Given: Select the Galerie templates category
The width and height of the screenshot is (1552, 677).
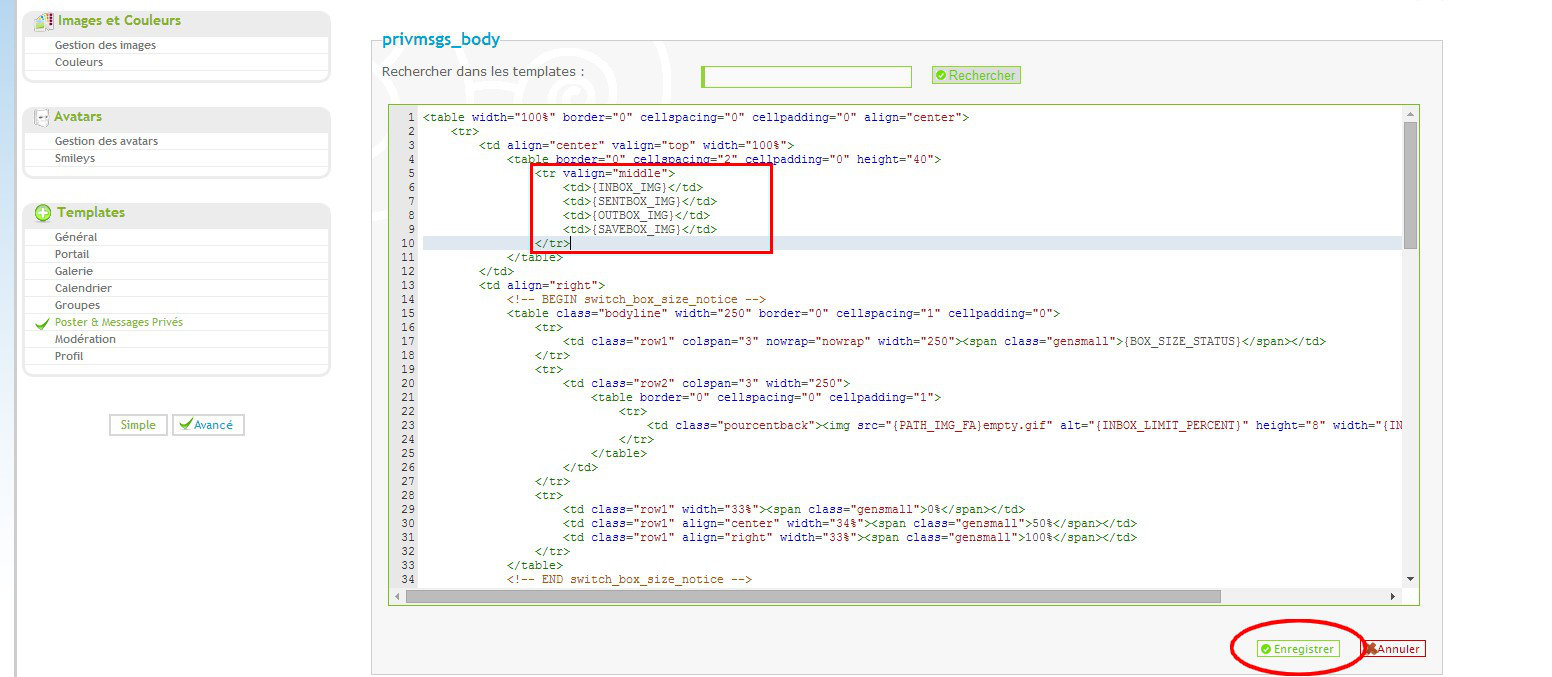Looking at the screenshot, I should 74,271.
